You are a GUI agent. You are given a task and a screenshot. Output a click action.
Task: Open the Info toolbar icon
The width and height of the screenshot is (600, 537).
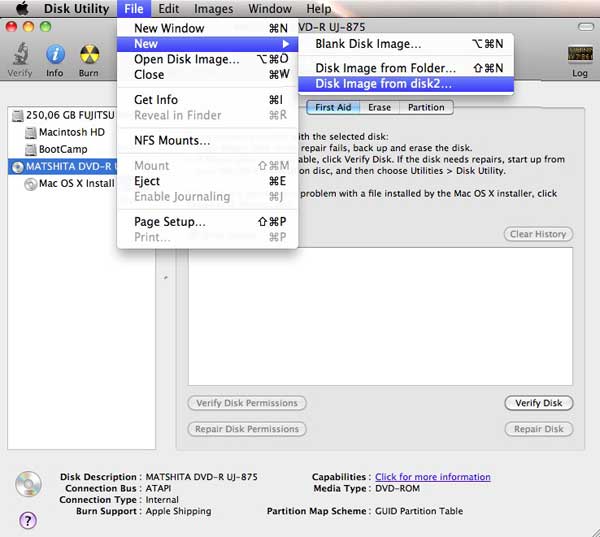tap(55, 54)
